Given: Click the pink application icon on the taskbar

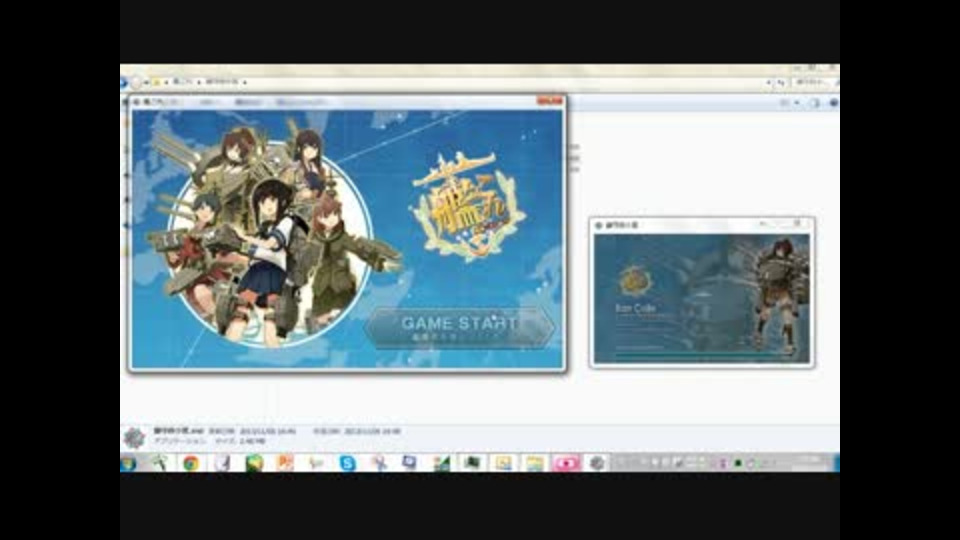Looking at the screenshot, I should click(566, 463).
